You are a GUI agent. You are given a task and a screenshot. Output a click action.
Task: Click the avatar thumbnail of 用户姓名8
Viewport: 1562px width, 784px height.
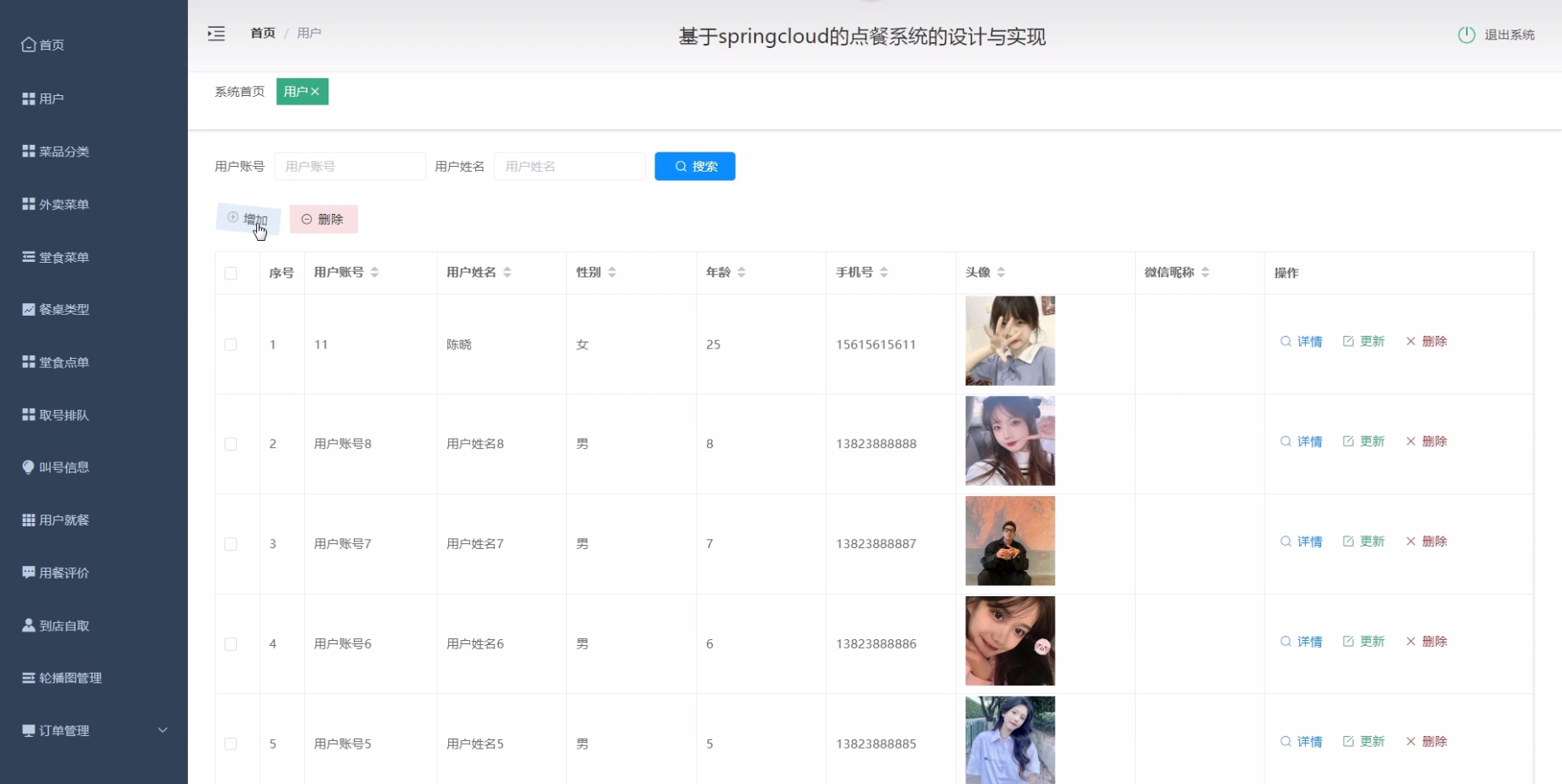pyautogui.click(x=1010, y=441)
